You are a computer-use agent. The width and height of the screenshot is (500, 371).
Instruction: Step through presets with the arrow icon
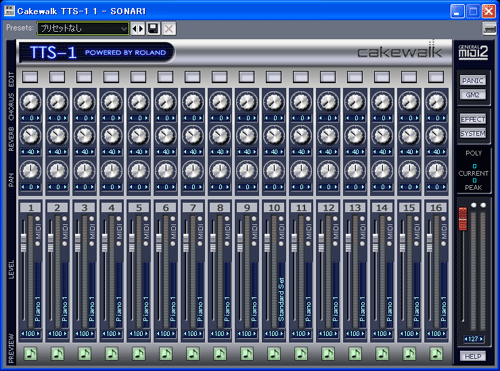(x=138, y=29)
